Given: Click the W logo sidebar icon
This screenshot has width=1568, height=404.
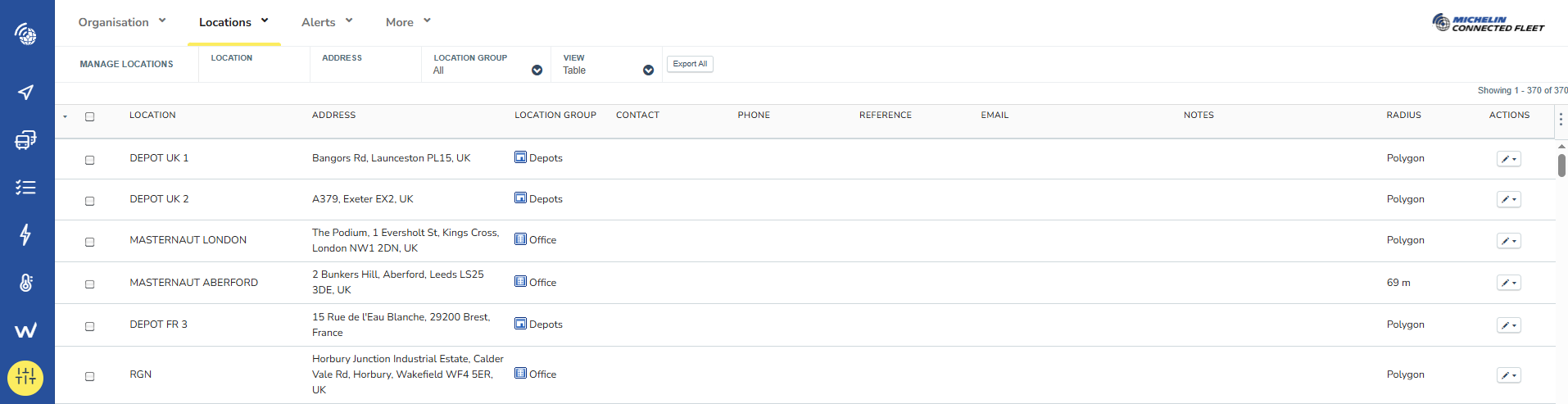Looking at the screenshot, I should (x=26, y=330).
